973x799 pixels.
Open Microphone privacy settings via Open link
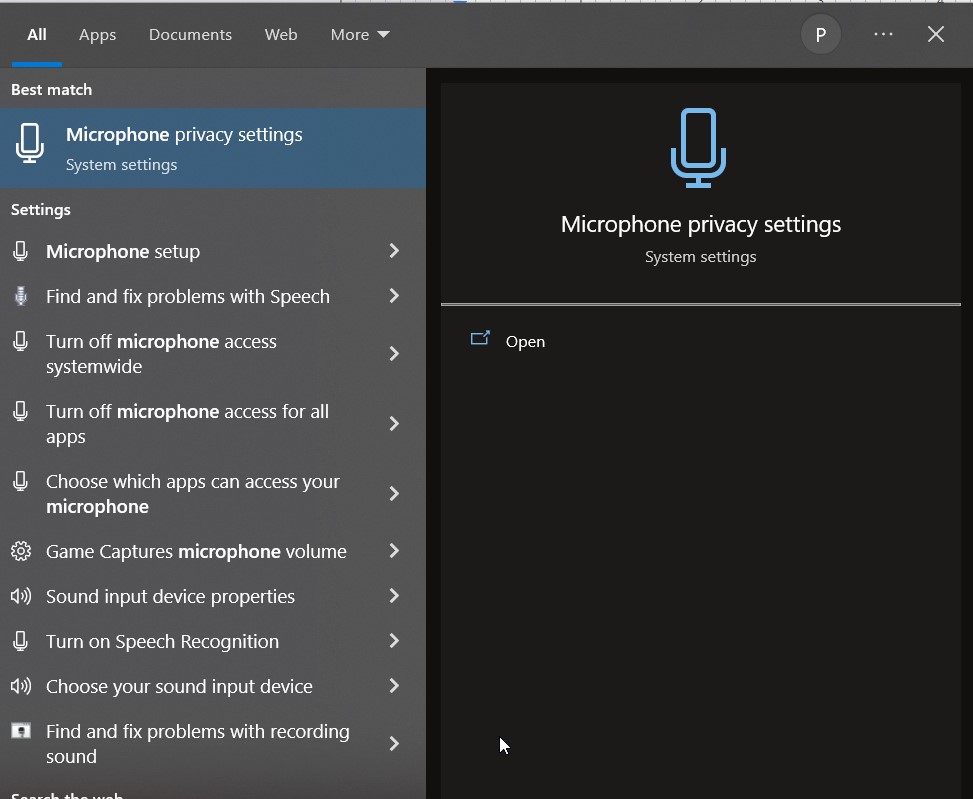click(x=525, y=341)
